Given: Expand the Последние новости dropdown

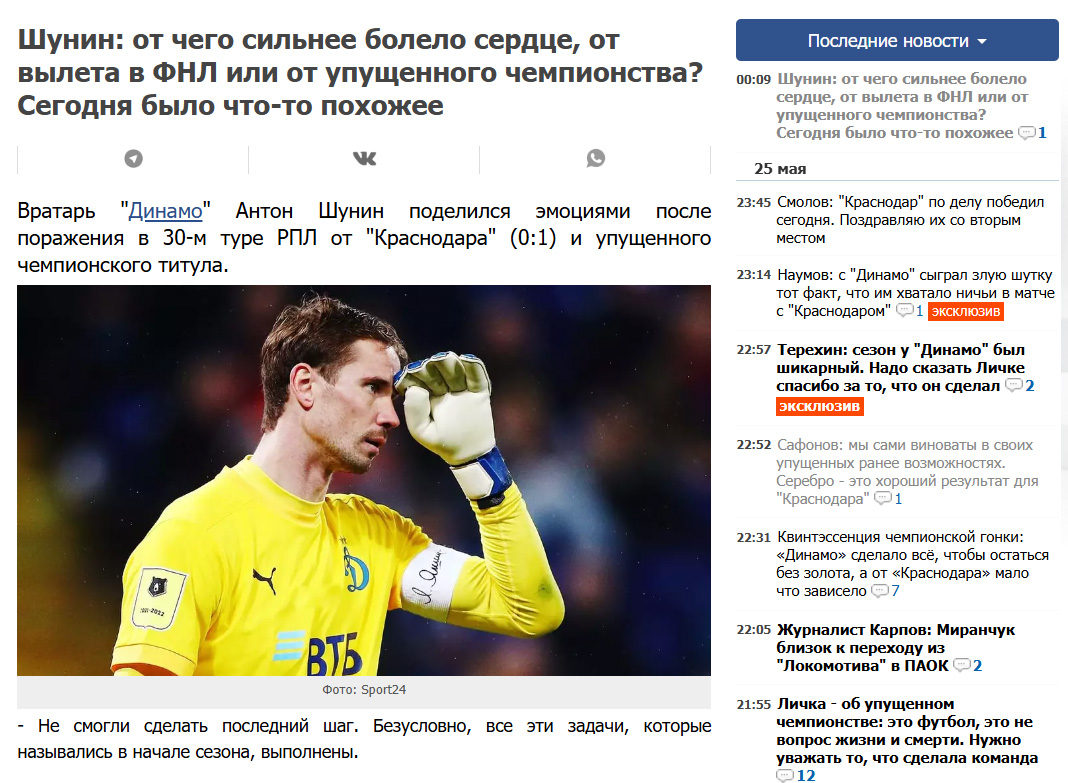Looking at the screenshot, I should 897,40.
